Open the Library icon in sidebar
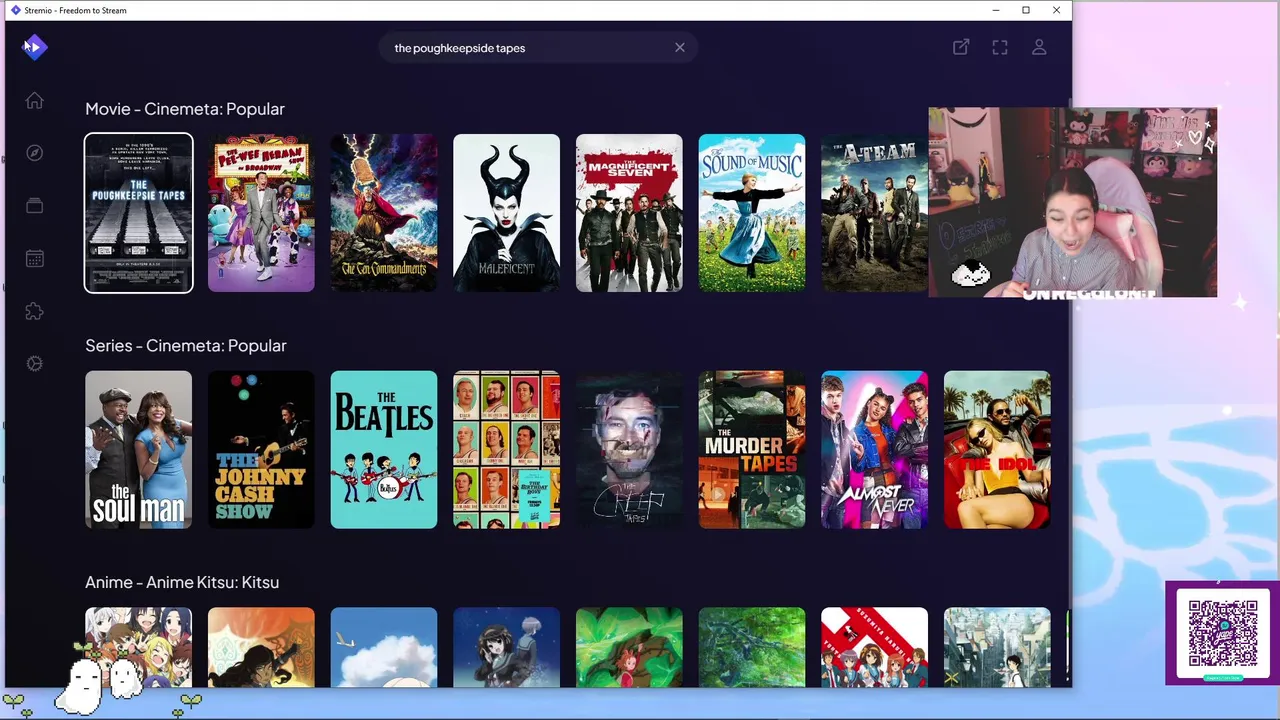1280x720 pixels. (x=35, y=206)
